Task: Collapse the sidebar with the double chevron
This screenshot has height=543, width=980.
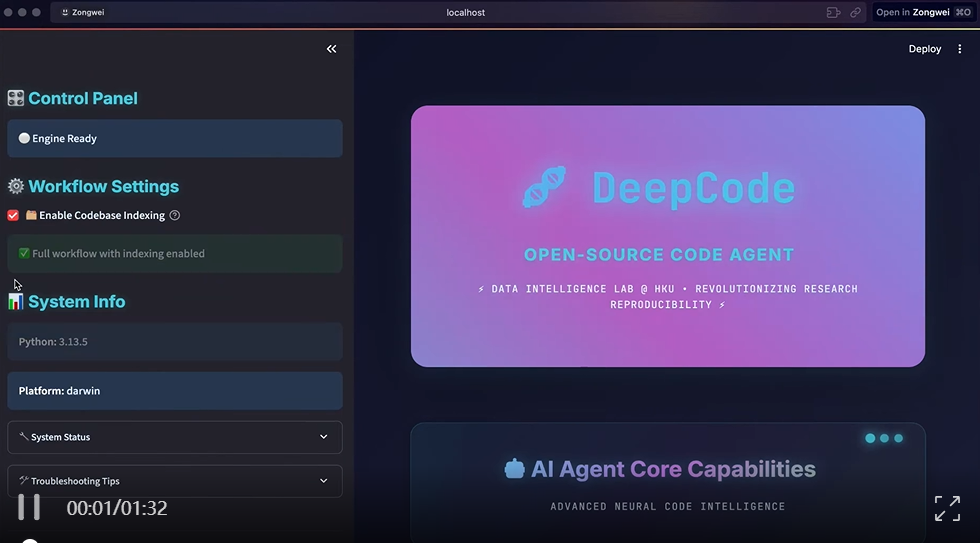Action: pos(331,49)
